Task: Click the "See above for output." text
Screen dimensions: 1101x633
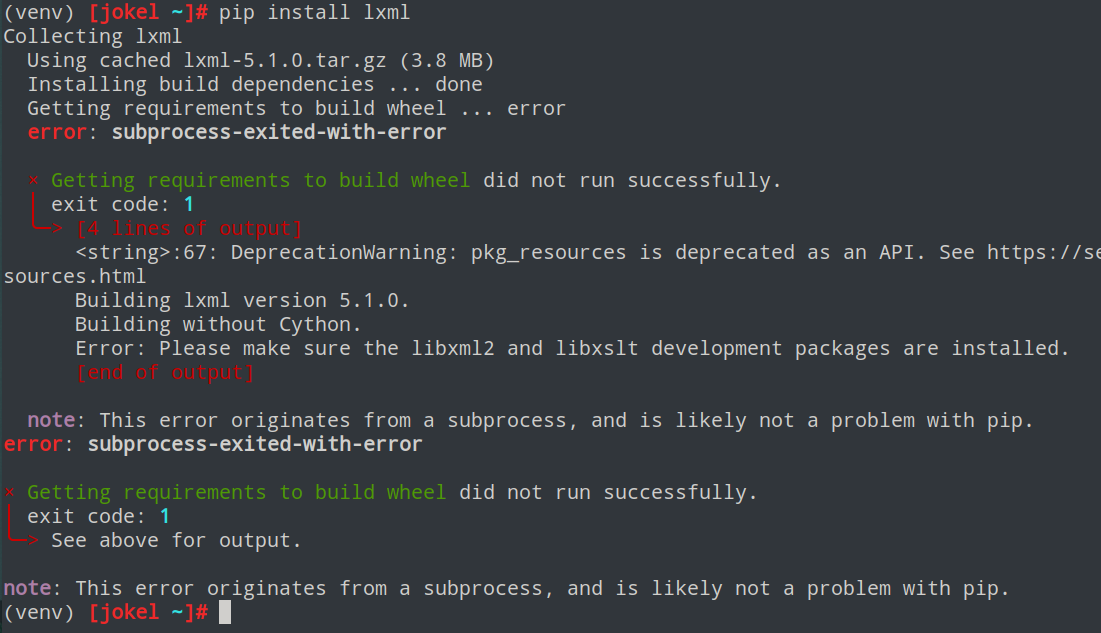Action: coord(176,541)
